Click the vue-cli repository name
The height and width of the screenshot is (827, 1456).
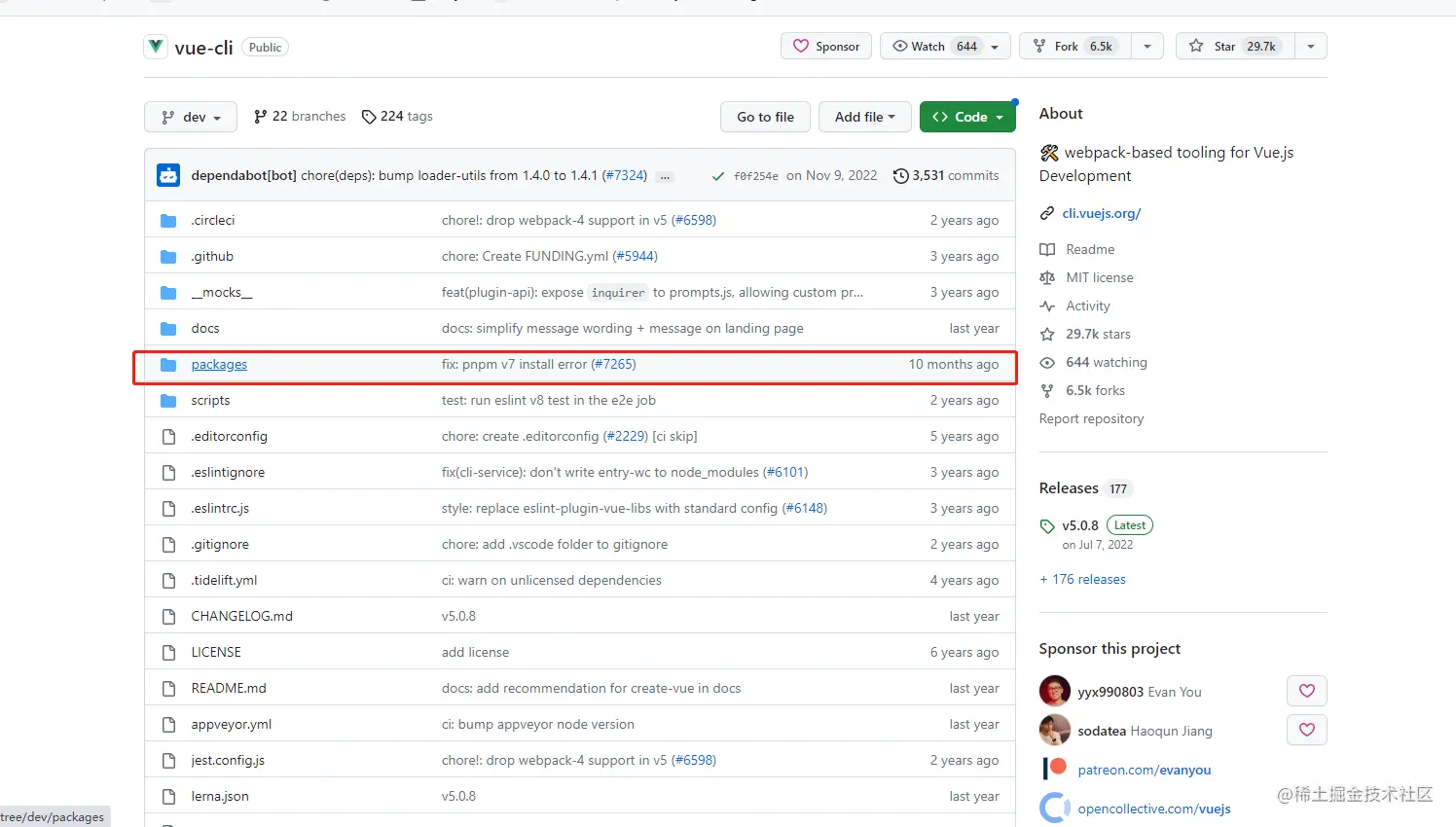(203, 48)
